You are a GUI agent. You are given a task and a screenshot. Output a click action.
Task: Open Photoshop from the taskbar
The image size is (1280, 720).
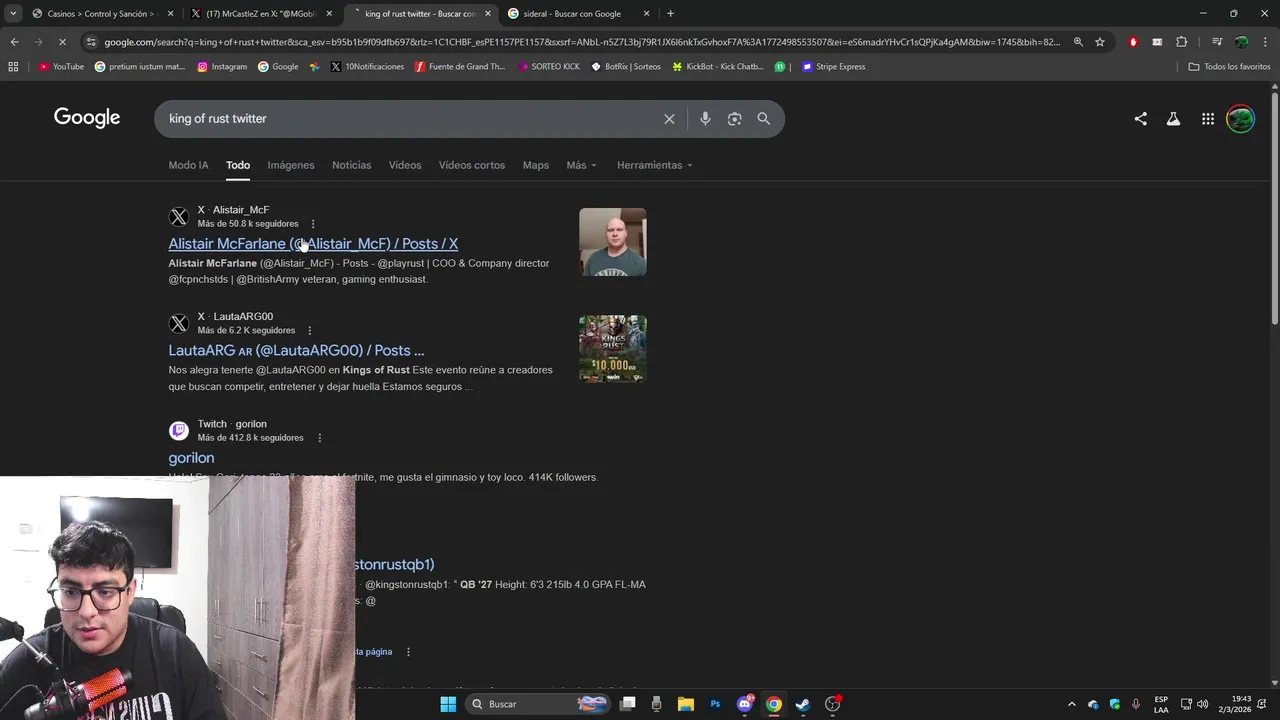point(715,704)
